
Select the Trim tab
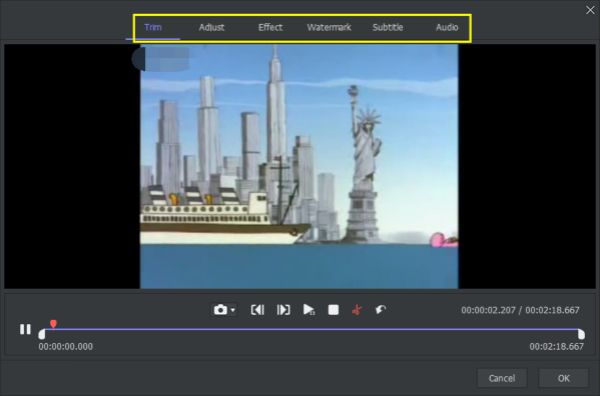pos(153,27)
